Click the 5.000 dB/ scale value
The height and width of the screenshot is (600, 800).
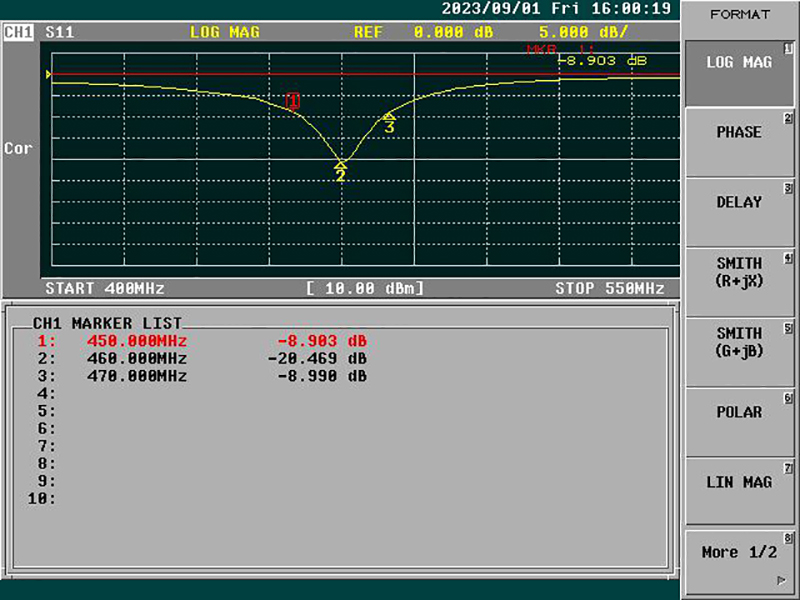pos(584,32)
